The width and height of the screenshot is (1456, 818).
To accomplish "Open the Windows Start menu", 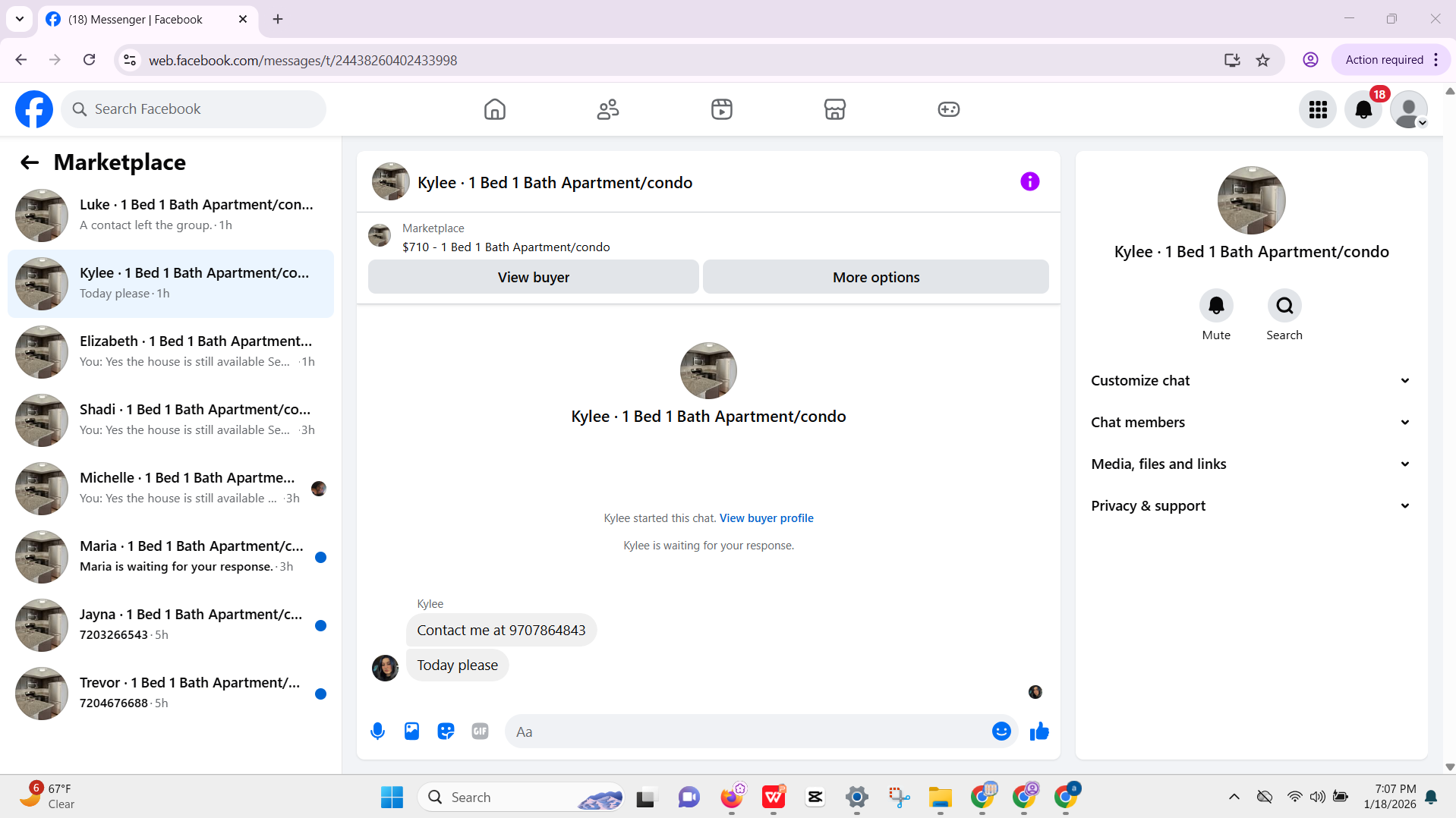I will [392, 798].
